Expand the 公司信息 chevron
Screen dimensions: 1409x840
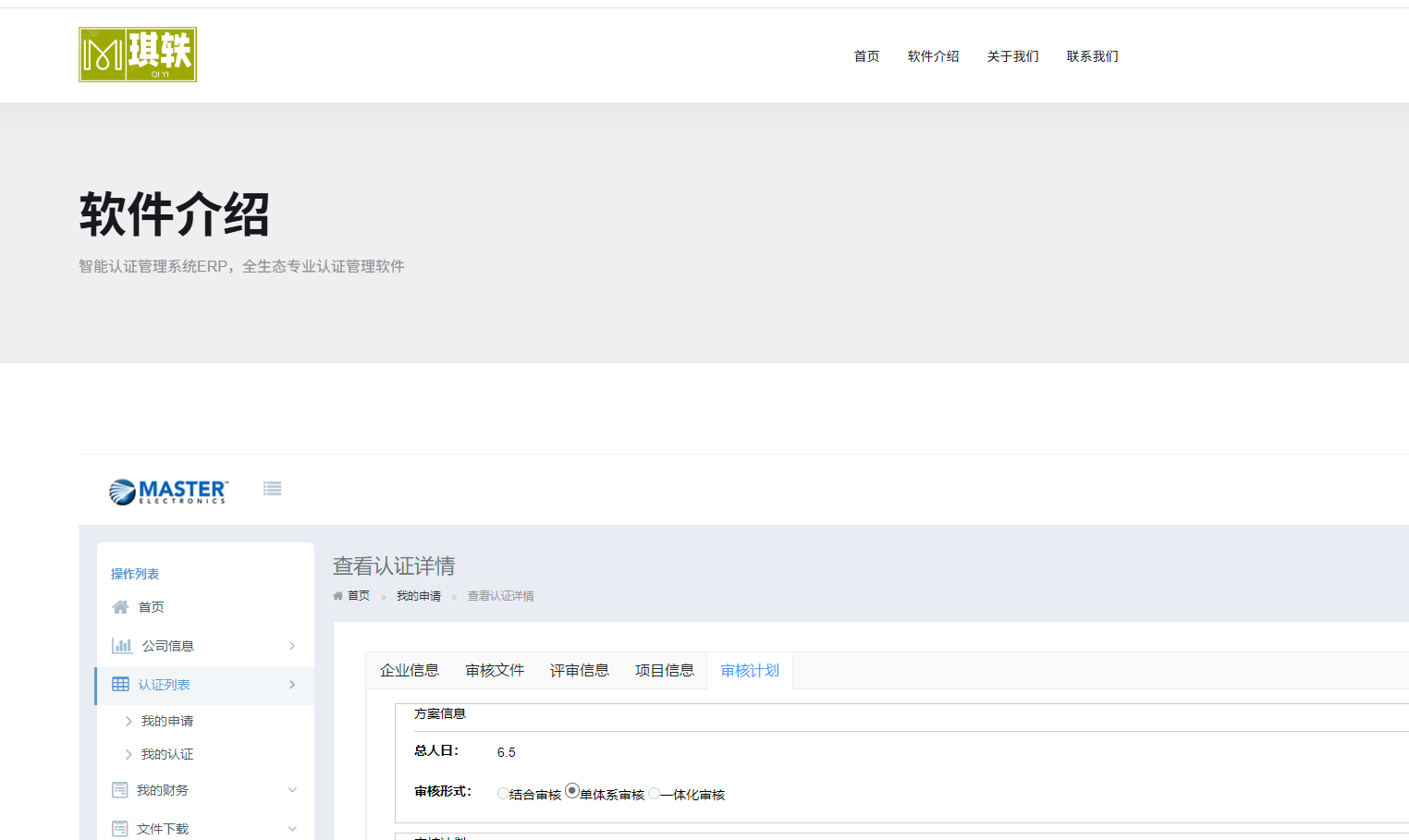[x=292, y=646]
